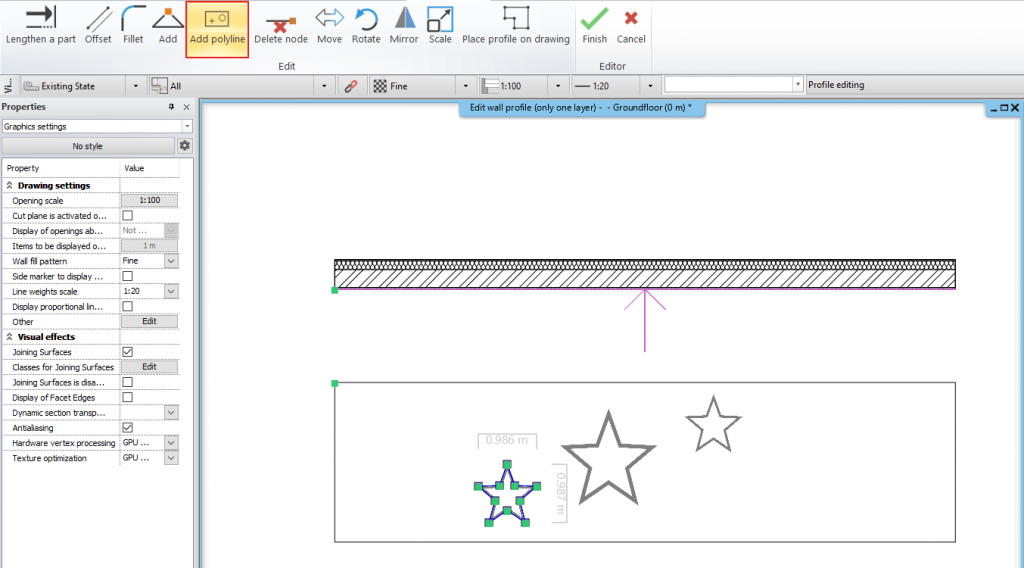Image resolution: width=1024 pixels, height=568 pixels.
Task: Pick the Rotate tool
Action: point(366,26)
